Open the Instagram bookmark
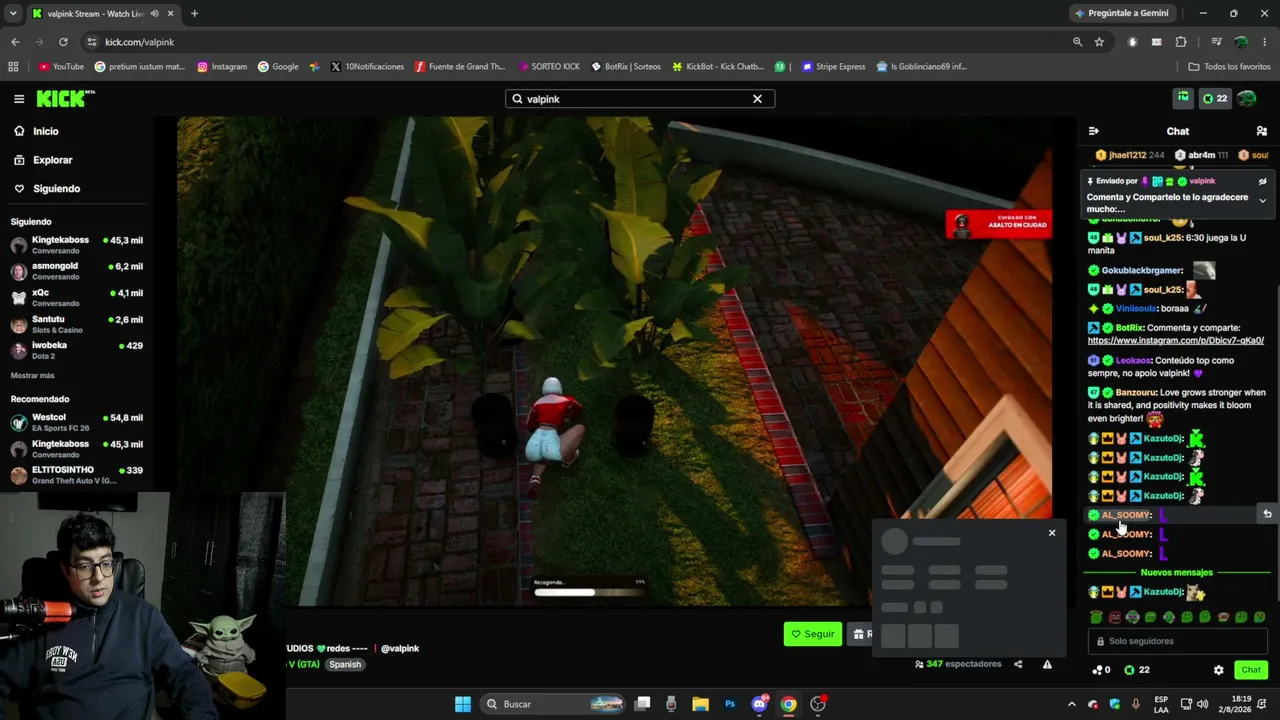 pyautogui.click(x=222, y=67)
